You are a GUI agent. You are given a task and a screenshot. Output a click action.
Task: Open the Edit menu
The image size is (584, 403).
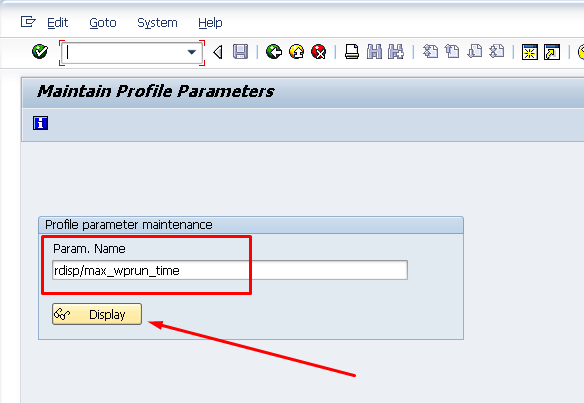click(x=57, y=23)
